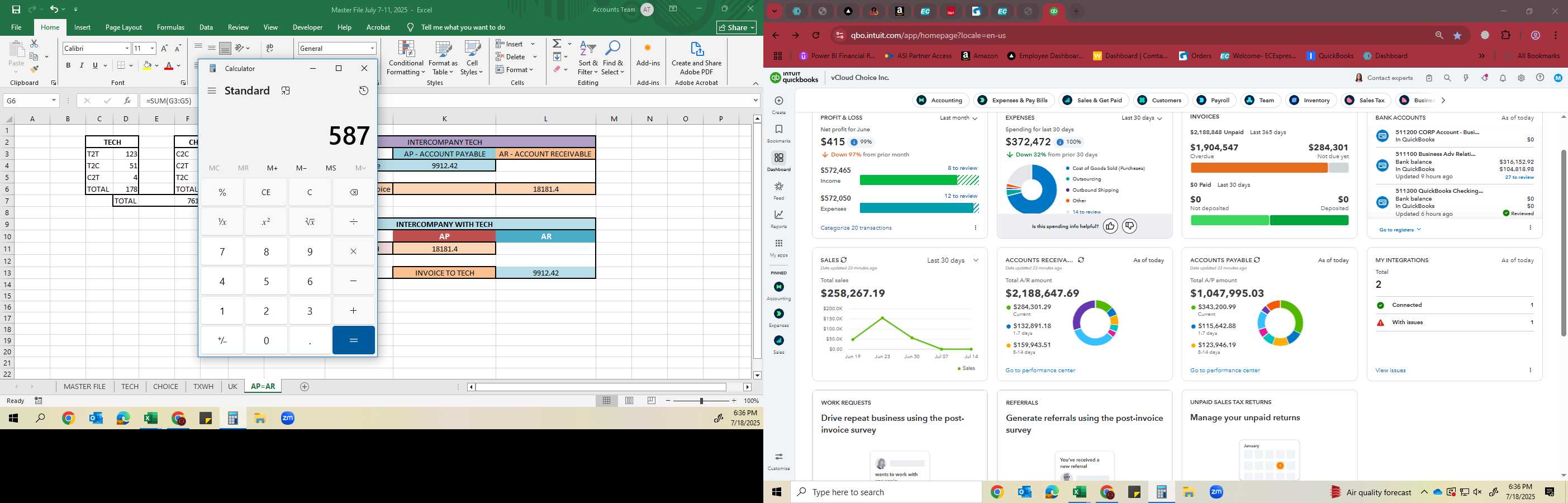
Task: Switch to Page Break Preview in Excel
Action: pos(652,401)
